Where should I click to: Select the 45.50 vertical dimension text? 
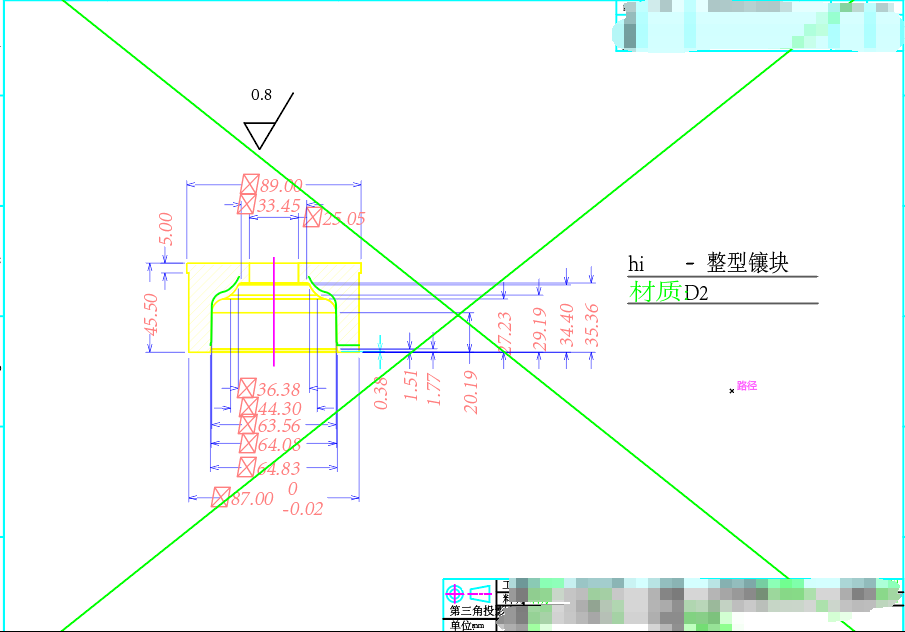click(151, 314)
